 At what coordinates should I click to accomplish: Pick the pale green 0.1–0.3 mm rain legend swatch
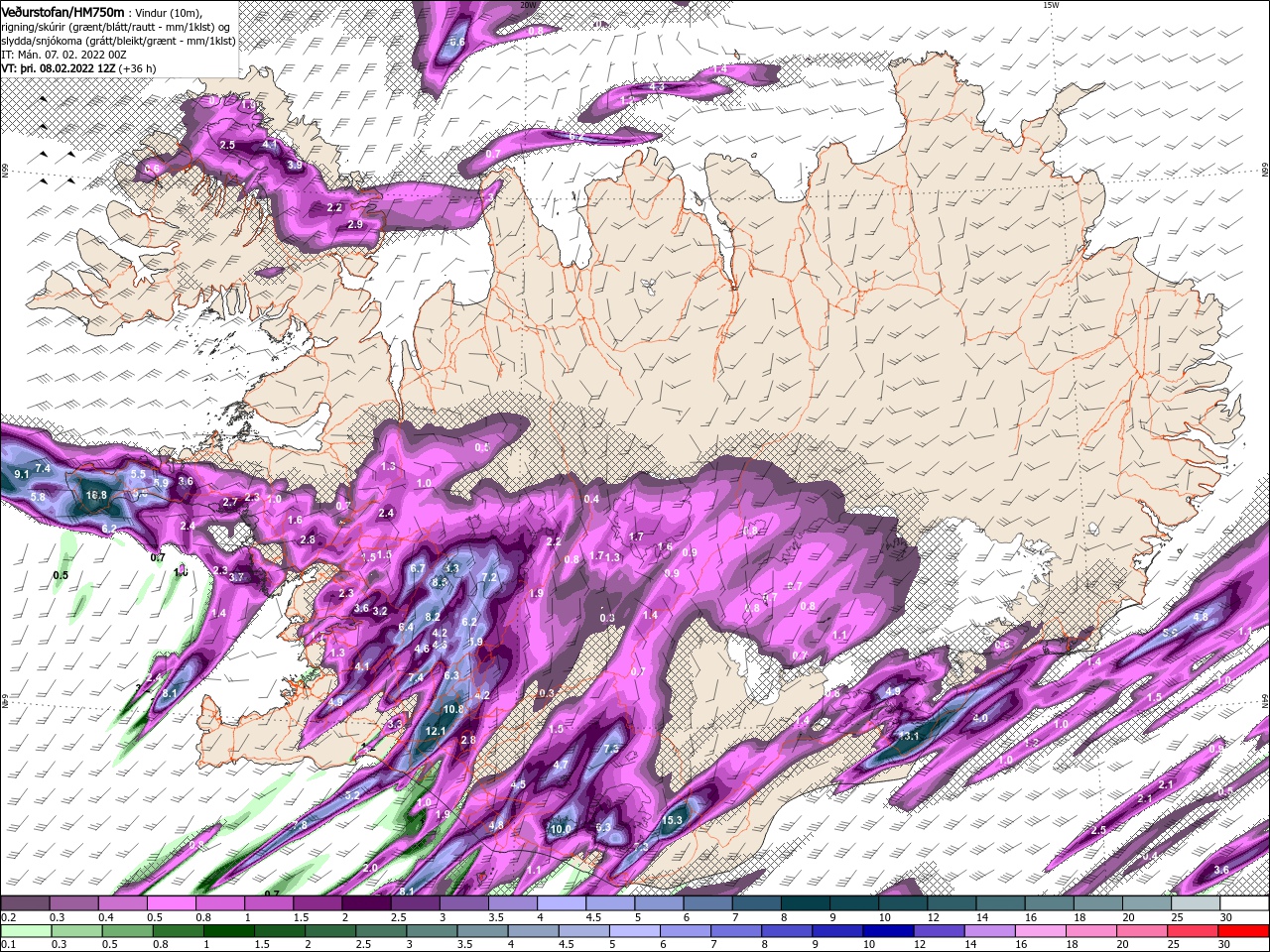(x=26, y=931)
